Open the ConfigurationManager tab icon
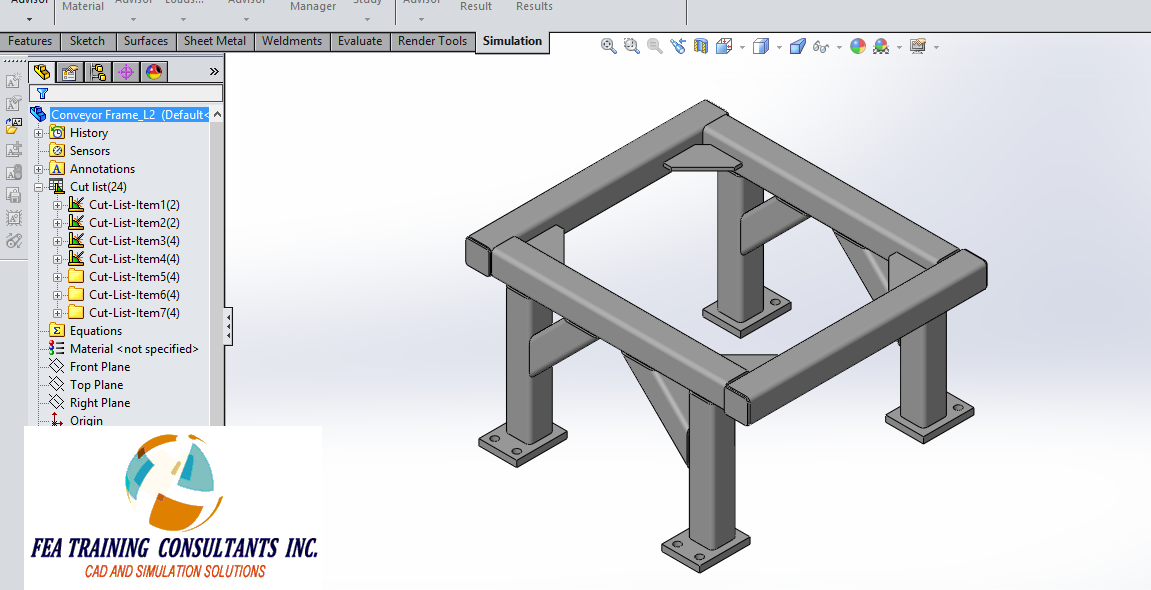The height and width of the screenshot is (590, 1151). pos(98,72)
